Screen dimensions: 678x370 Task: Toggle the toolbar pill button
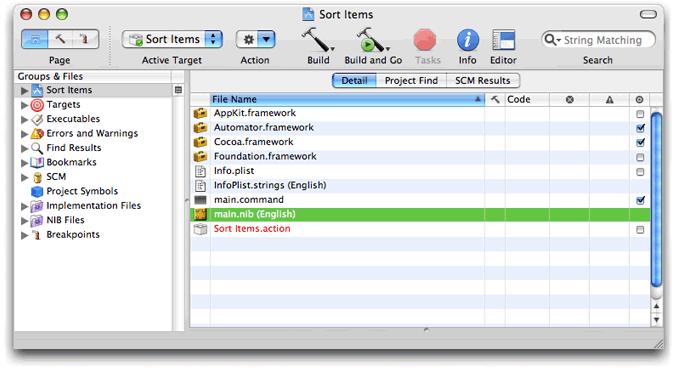click(x=648, y=15)
